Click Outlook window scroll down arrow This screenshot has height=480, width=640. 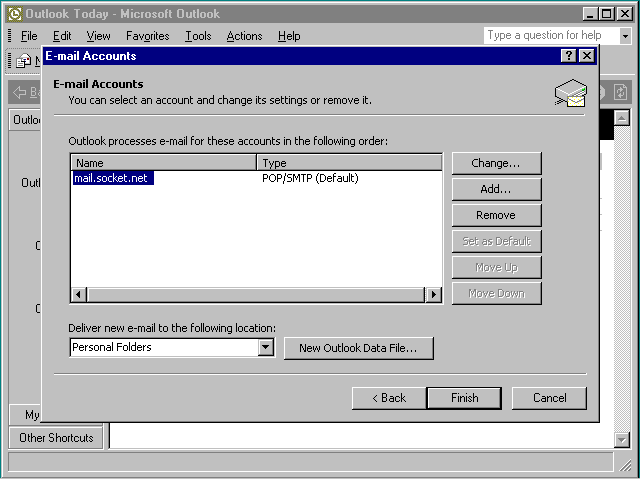tap(622, 440)
